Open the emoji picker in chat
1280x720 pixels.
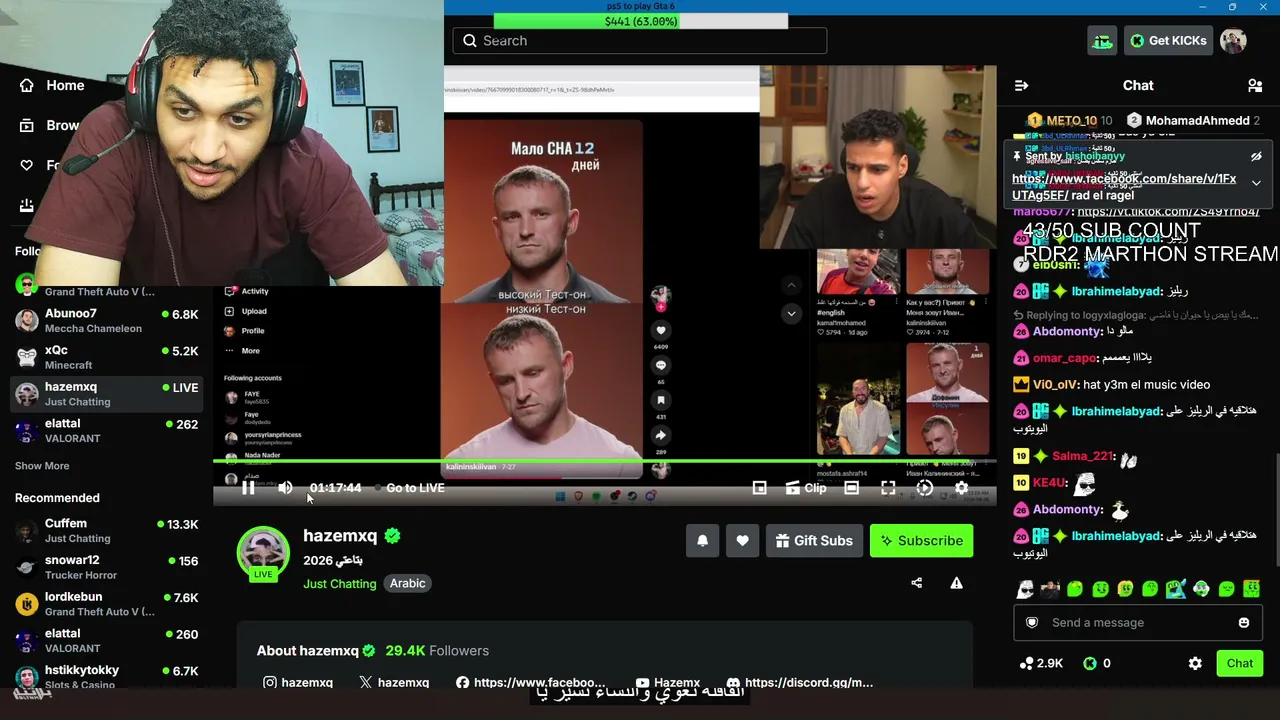(1244, 623)
